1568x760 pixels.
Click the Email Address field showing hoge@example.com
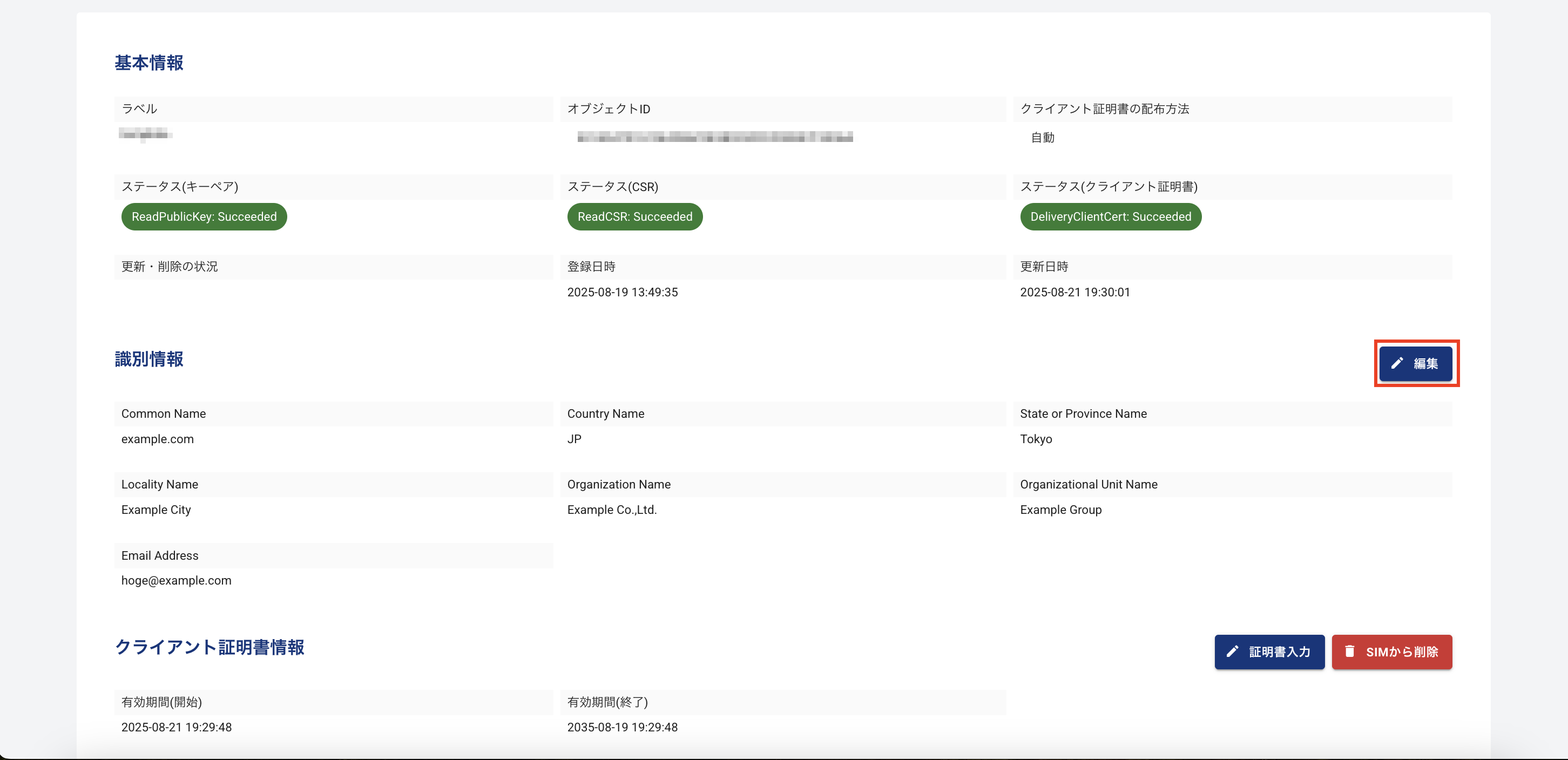pyautogui.click(x=176, y=580)
